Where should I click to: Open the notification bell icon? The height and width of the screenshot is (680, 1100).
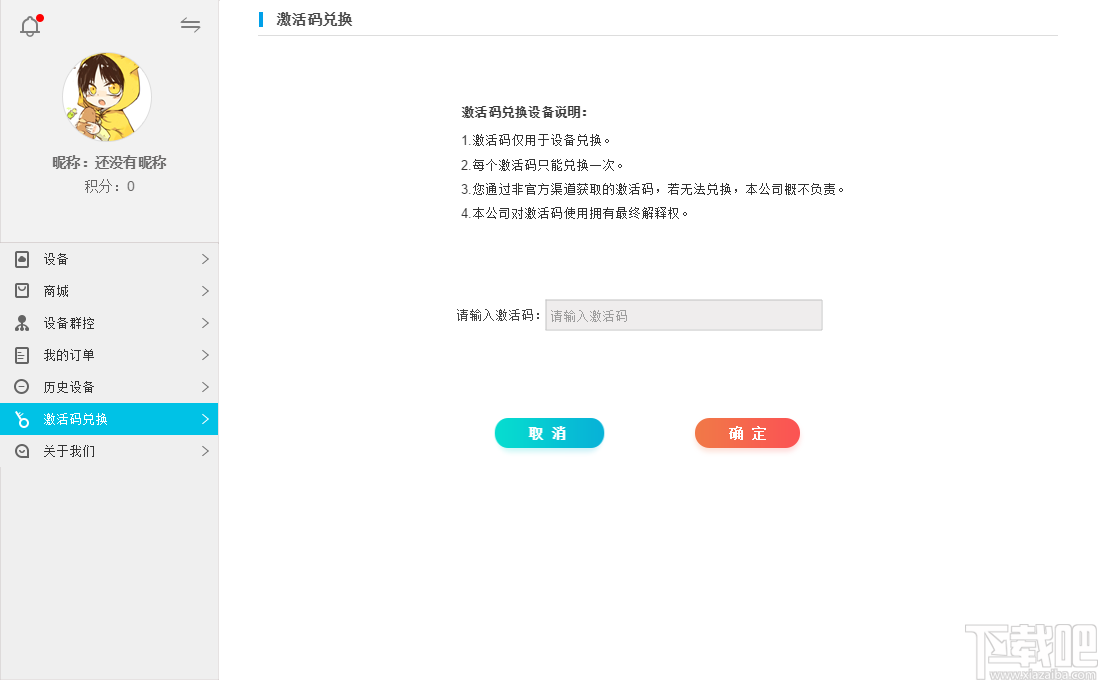(29, 26)
